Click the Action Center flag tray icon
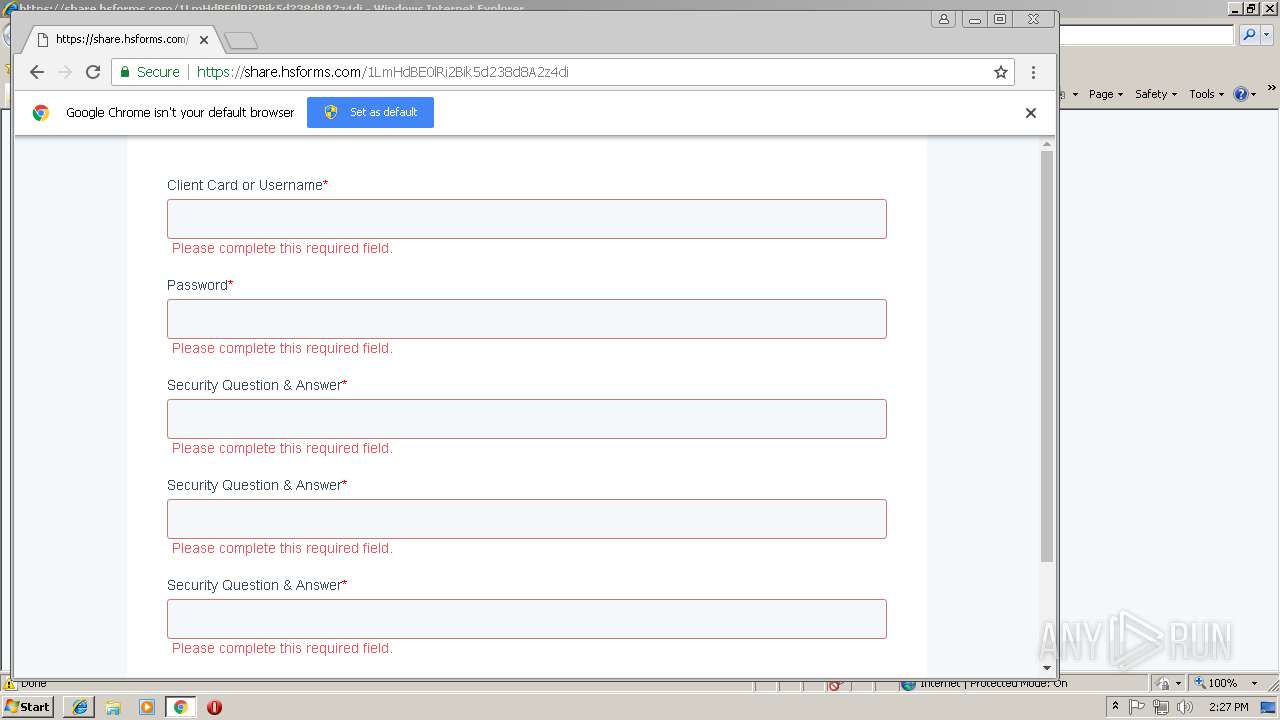Viewport: 1280px width, 720px height. (x=1137, y=707)
